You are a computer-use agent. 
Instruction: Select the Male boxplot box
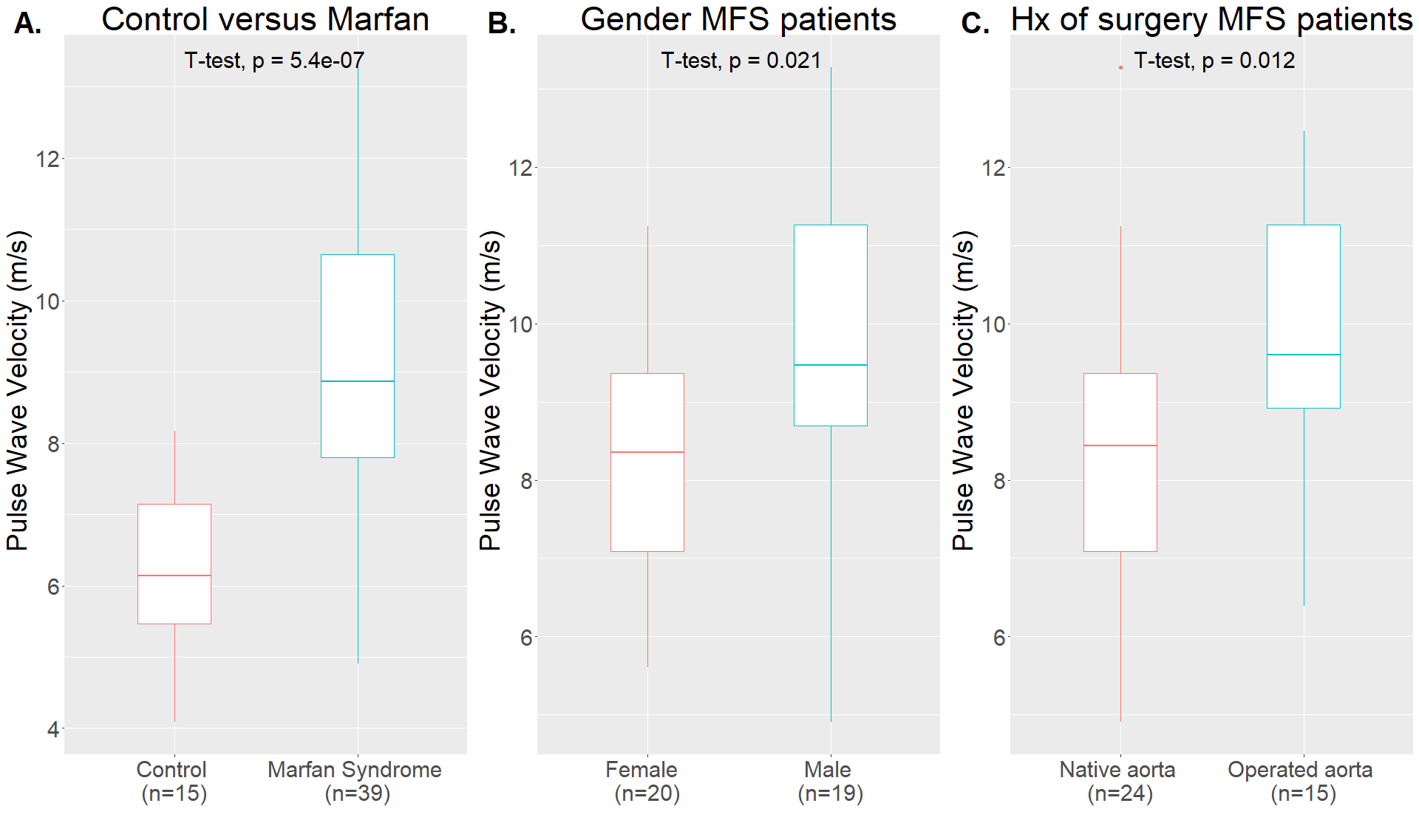(x=831, y=325)
